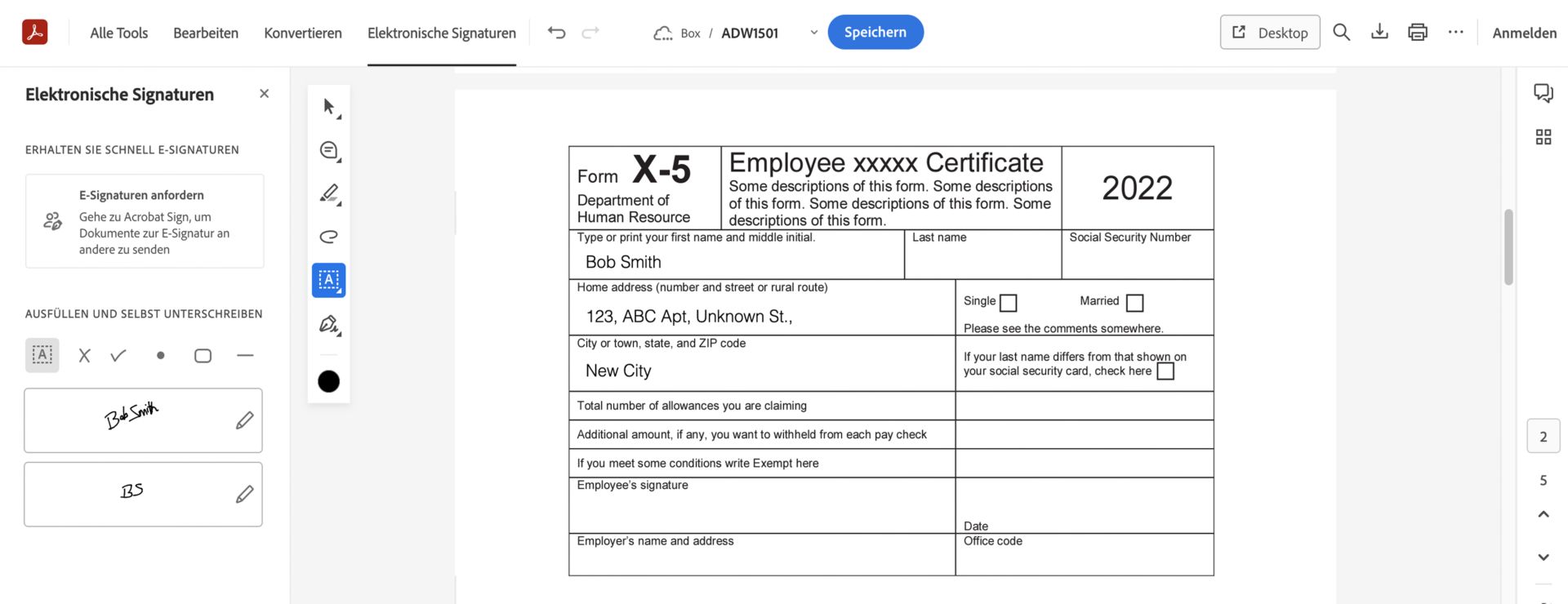Choose the checkmark tool
Viewport: 1568px width, 604px height.
118,355
